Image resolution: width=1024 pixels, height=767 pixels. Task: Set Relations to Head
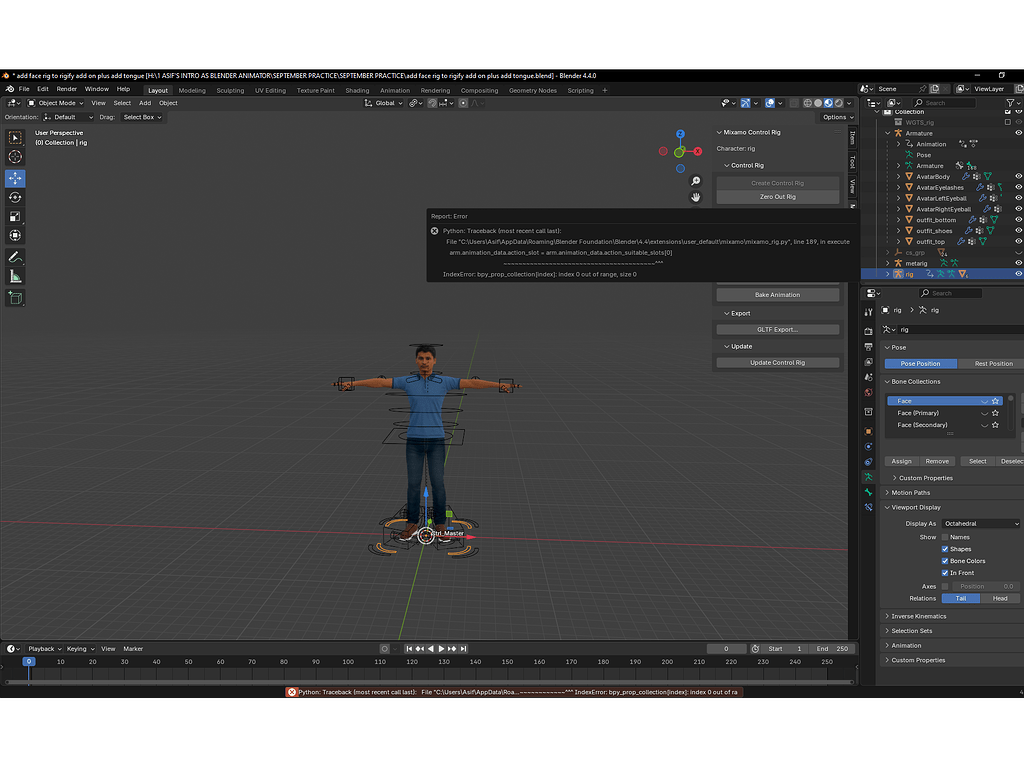point(1000,598)
